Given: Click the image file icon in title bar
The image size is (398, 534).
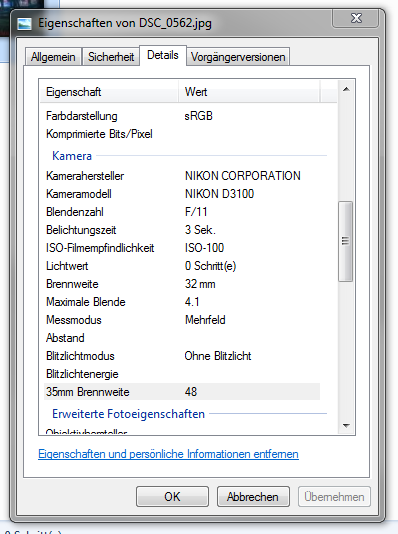Looking at the screenshot, I should [25, 24].
